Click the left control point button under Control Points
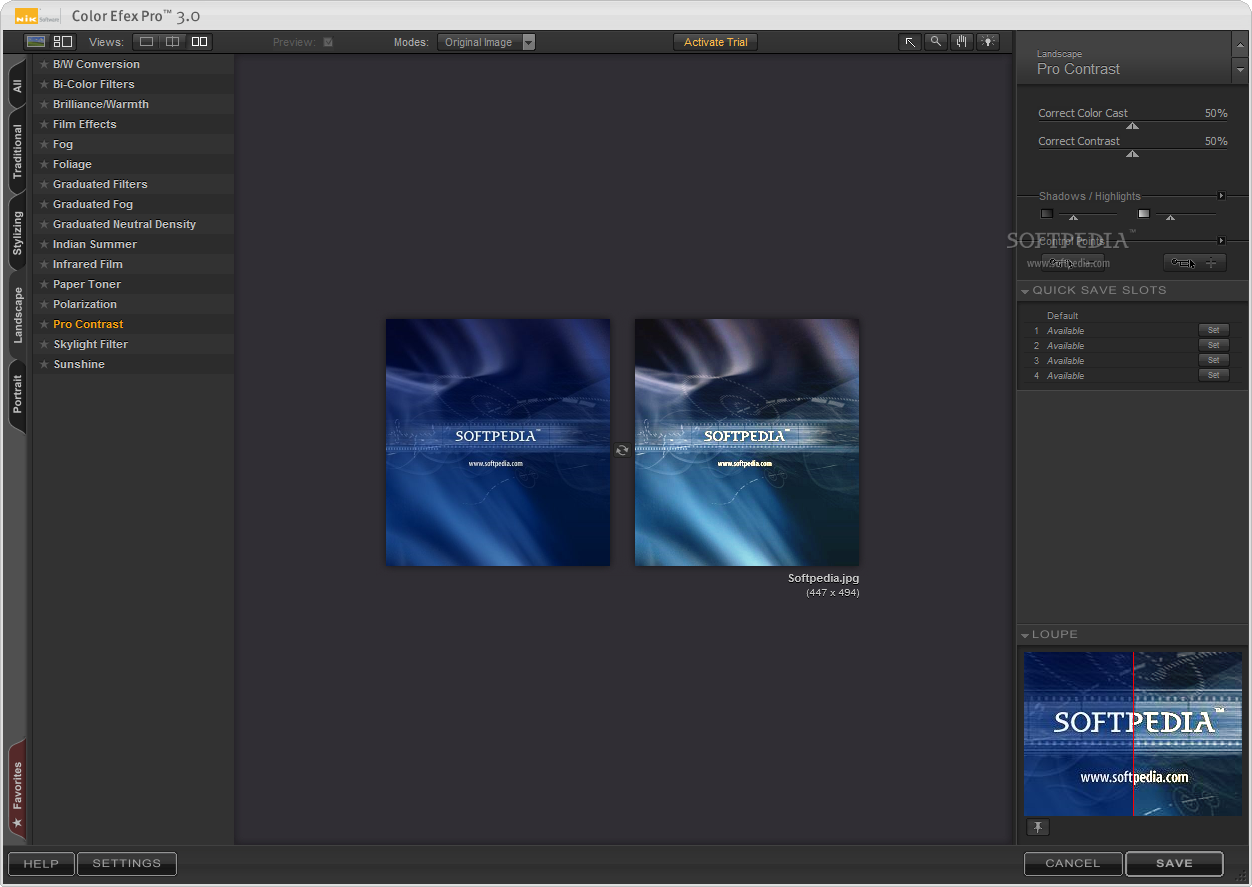 (1072, 263)
